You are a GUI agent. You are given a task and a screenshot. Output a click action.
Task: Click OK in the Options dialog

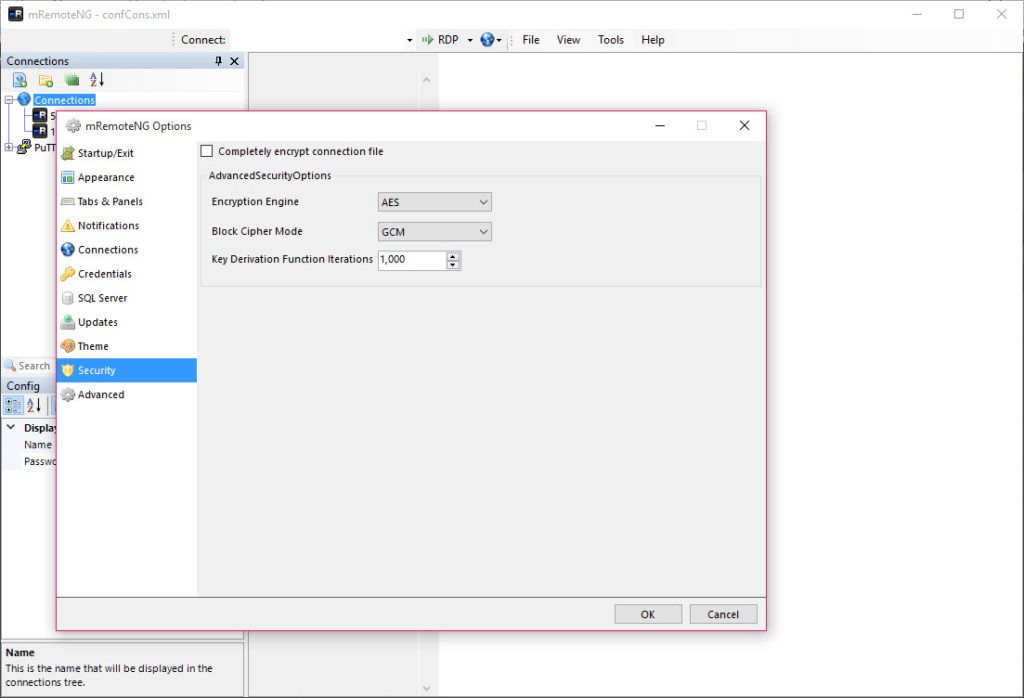coord(648,614)
